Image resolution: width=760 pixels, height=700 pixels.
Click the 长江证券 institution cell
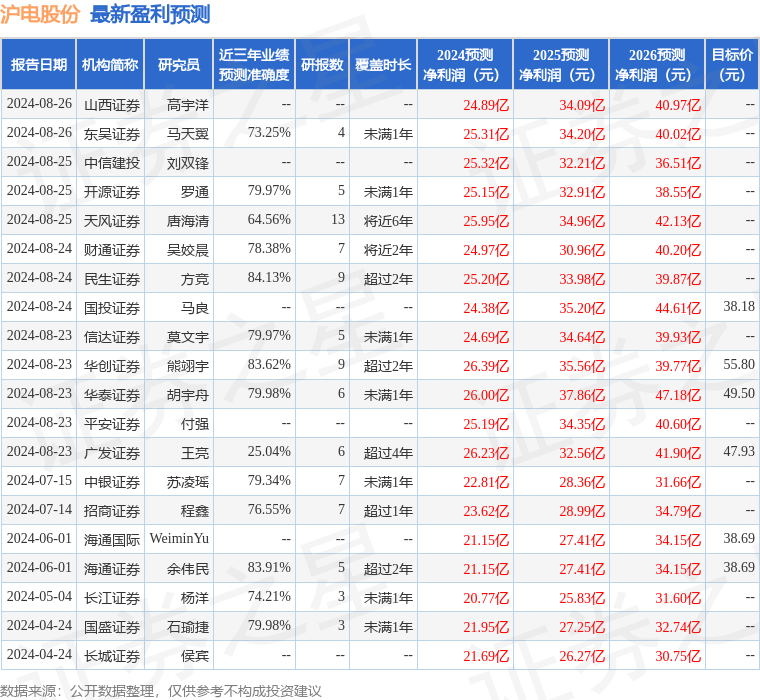[x=112, y=598]
